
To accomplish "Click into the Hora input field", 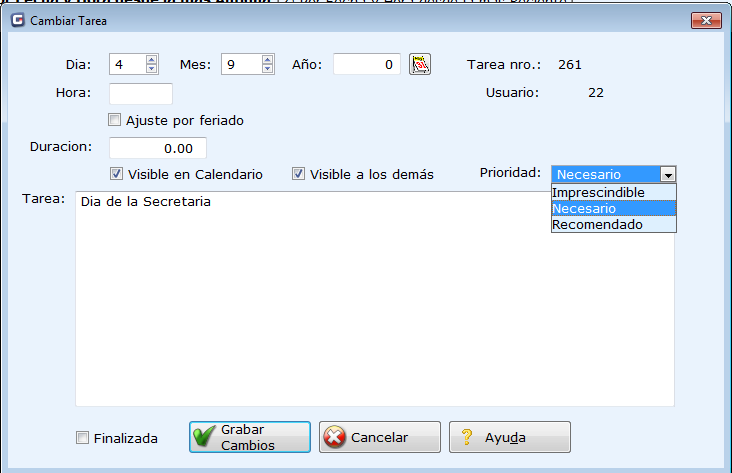I will click(140, 94).
